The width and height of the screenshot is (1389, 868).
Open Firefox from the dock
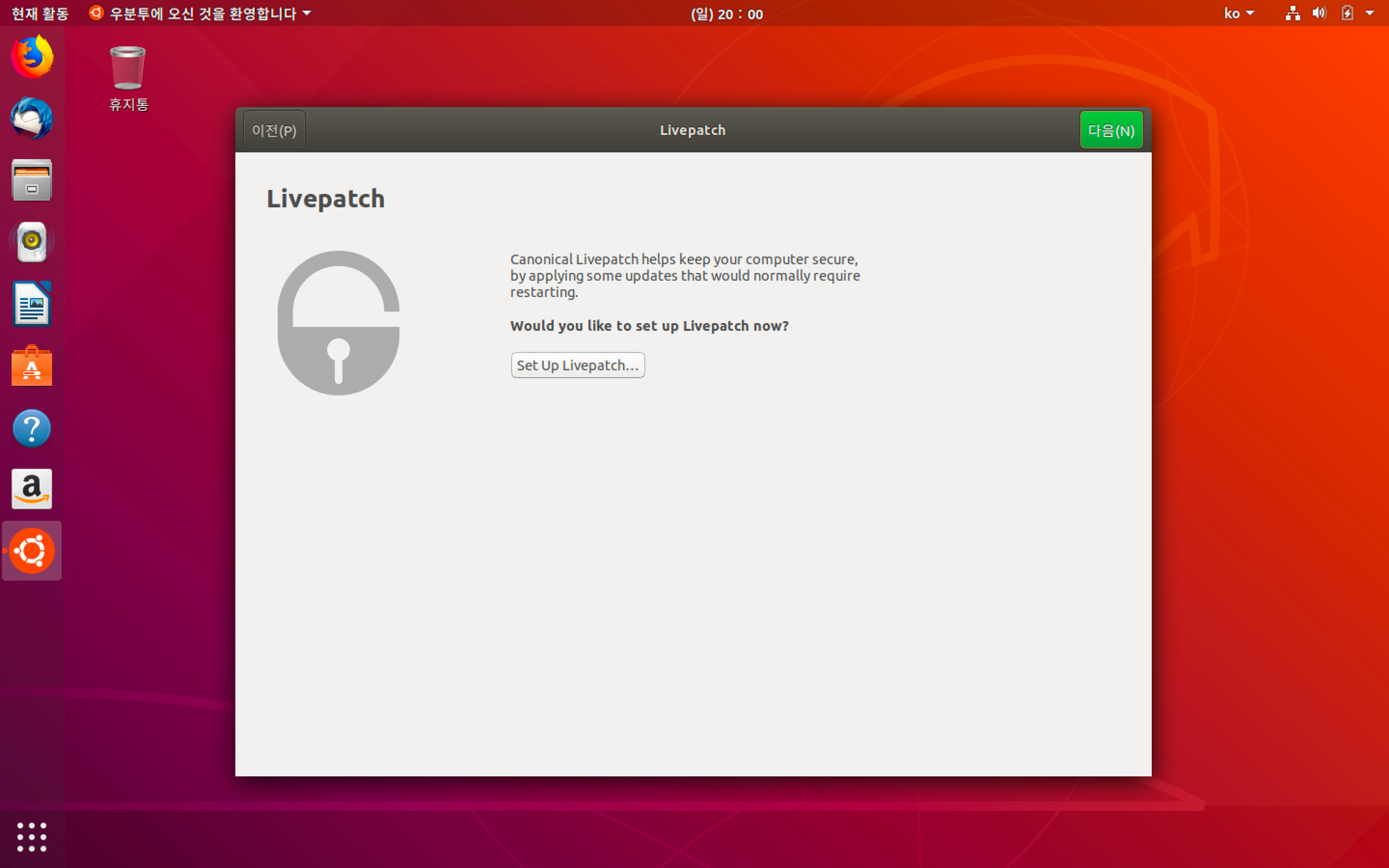[32, 56]
